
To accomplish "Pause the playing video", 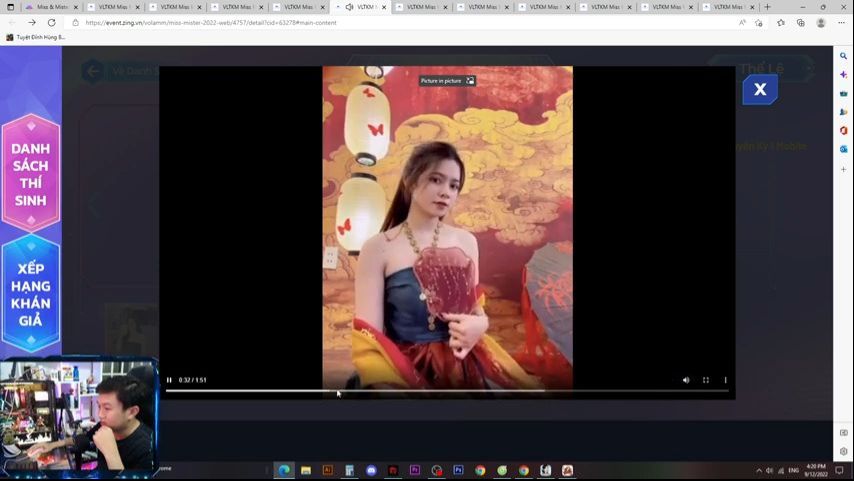I will (169, 380).
